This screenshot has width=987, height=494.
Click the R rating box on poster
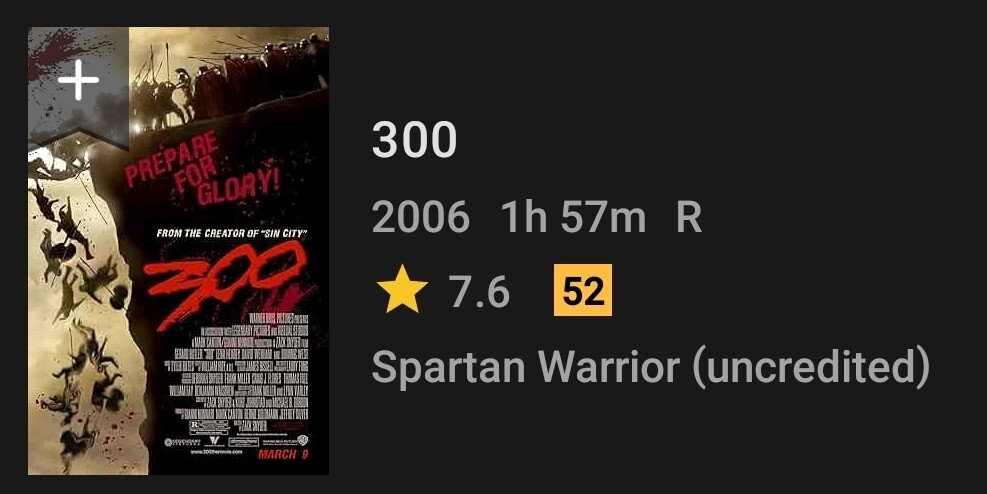pos(209,427)
